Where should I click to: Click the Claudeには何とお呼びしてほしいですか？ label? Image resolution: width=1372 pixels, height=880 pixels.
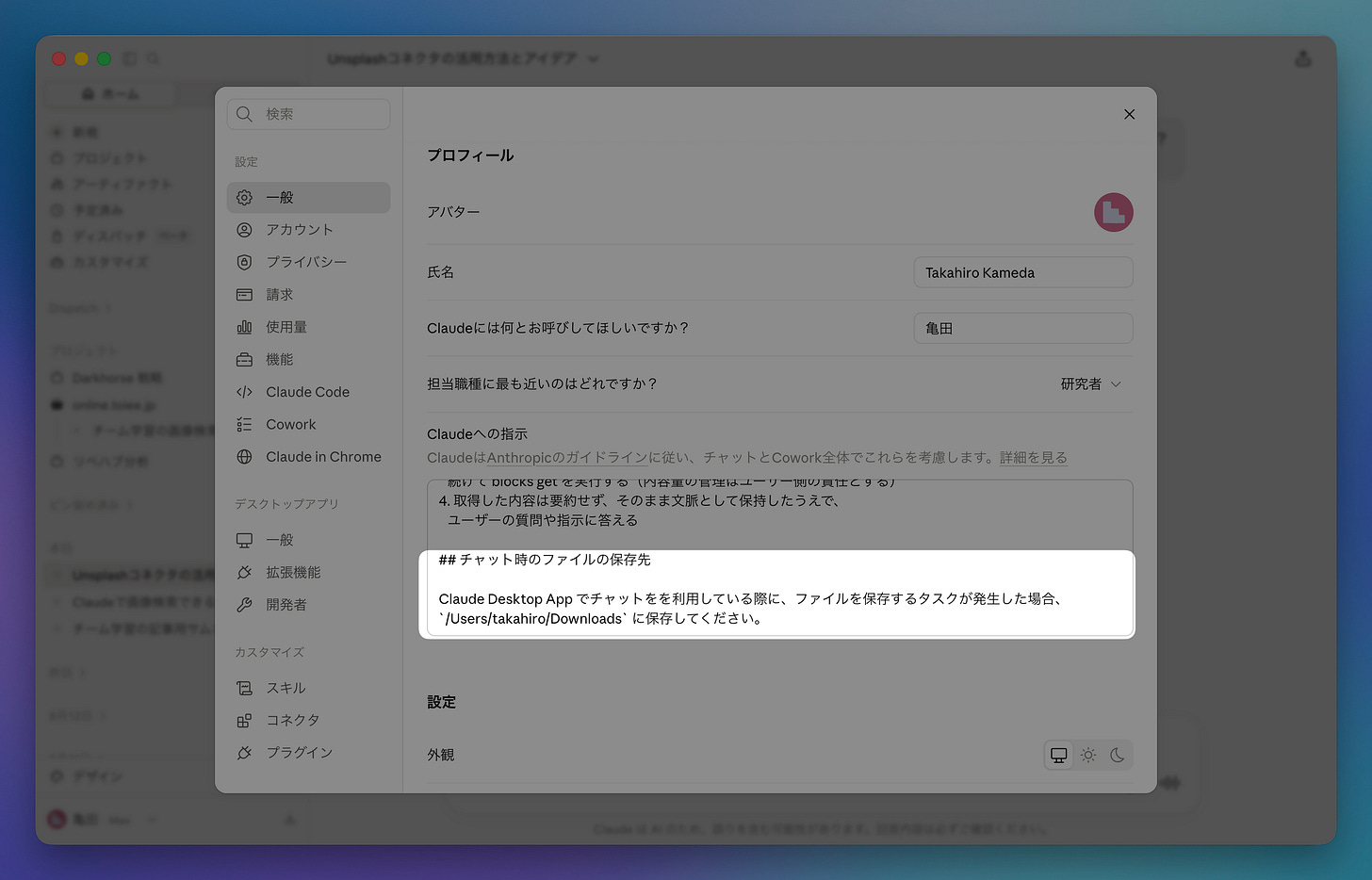[558, 328]
